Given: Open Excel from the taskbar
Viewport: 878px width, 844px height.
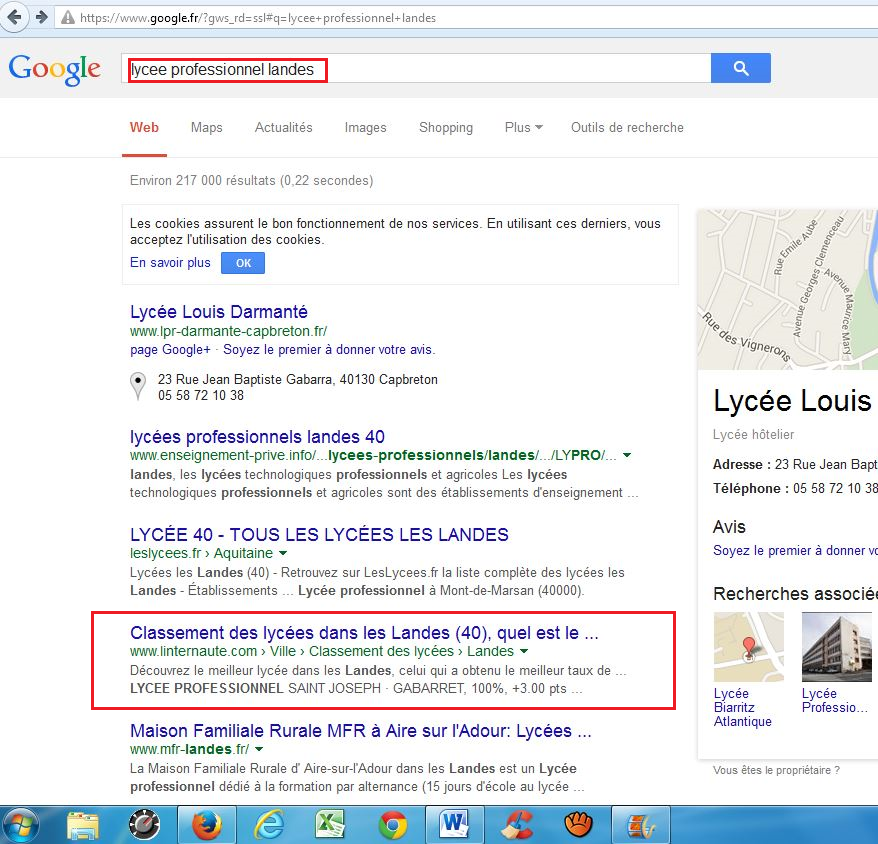Looking at the screenshot, I should (330, 825).
